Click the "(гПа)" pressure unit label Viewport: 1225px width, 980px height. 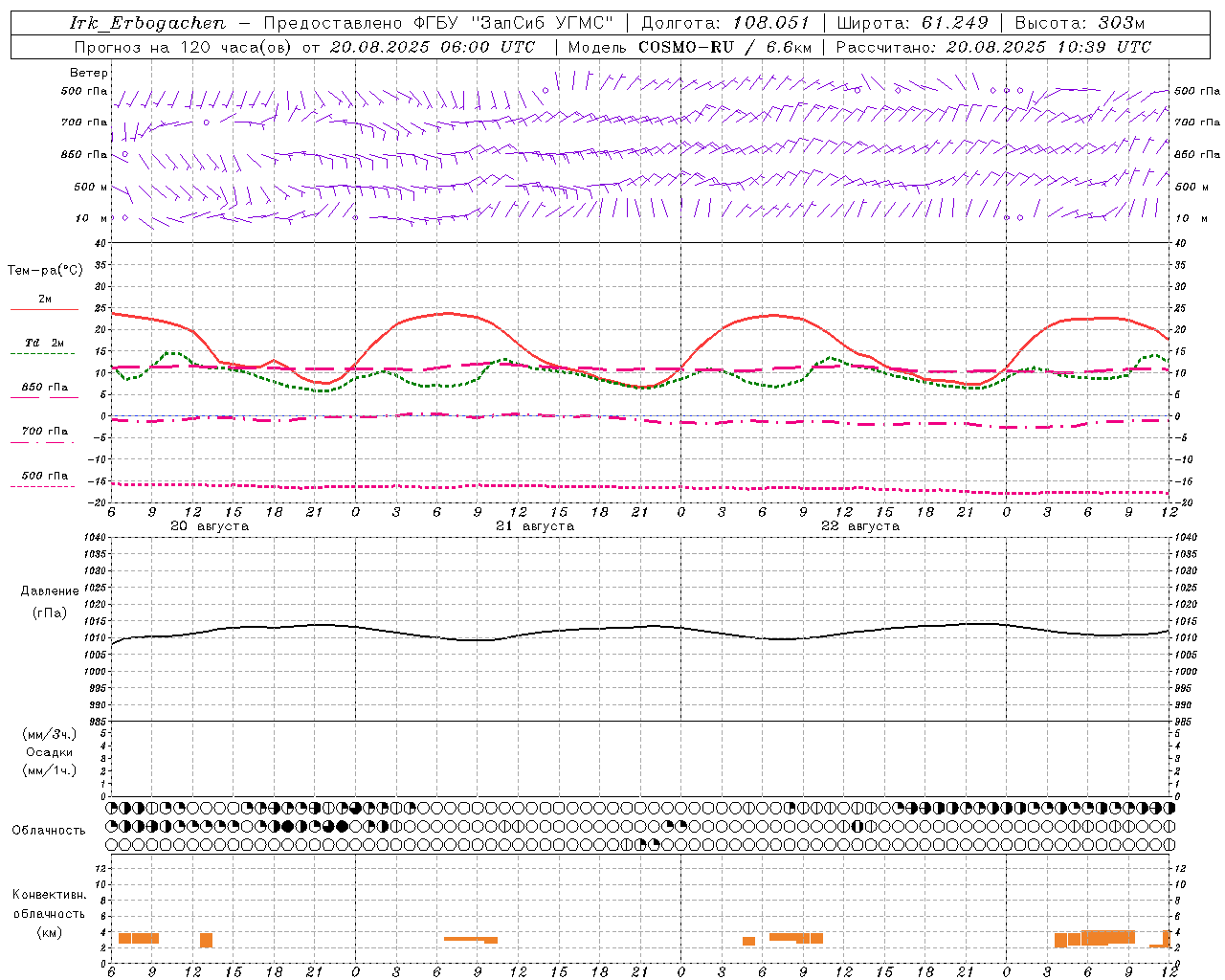pos(50,612)
